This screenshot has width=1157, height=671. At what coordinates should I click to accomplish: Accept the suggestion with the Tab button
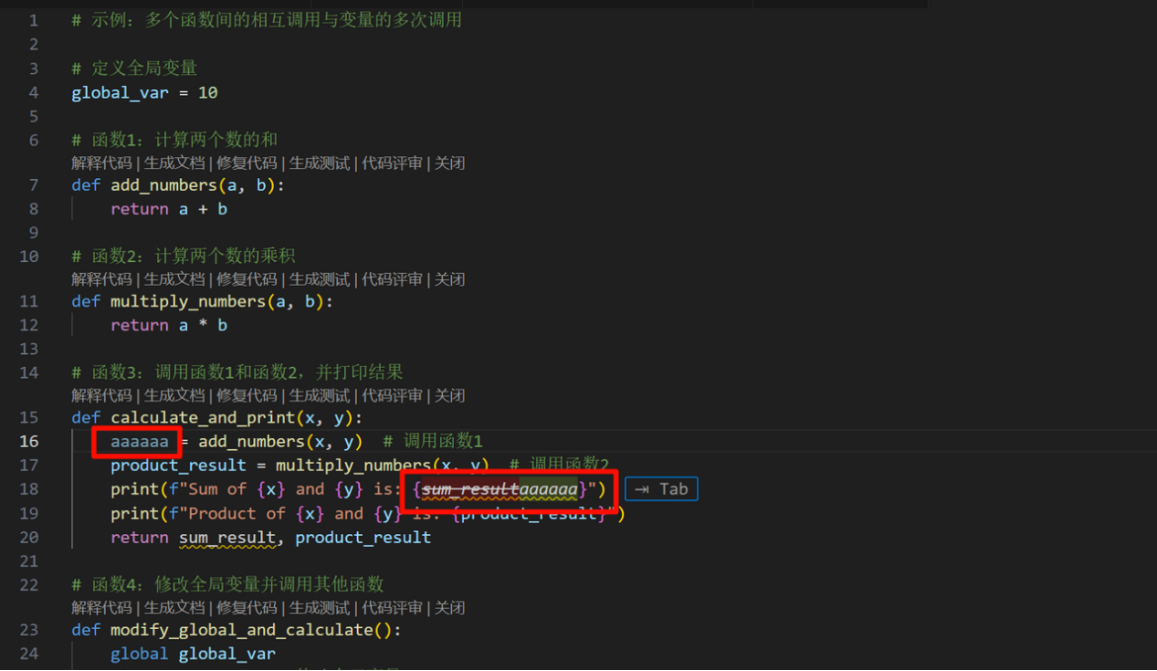coord(661,489)
